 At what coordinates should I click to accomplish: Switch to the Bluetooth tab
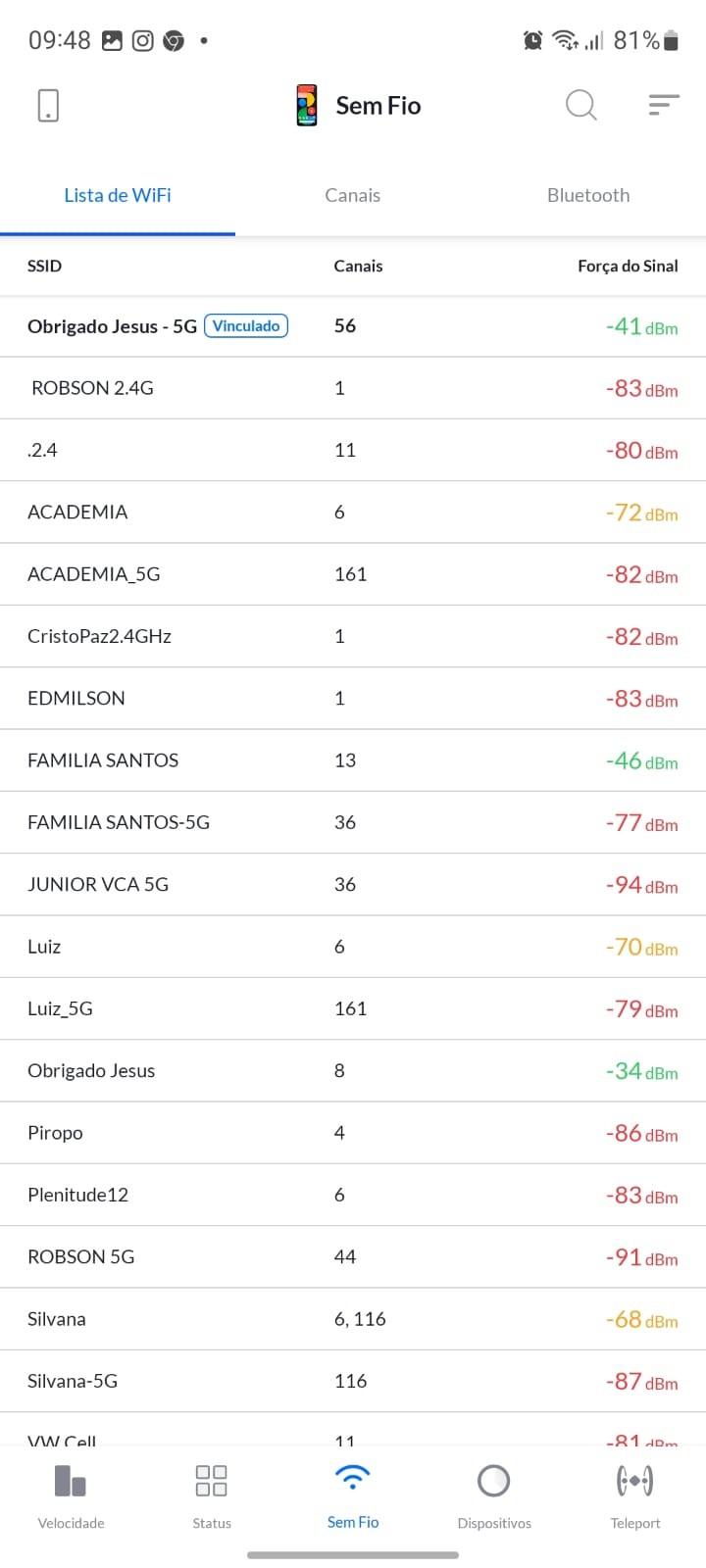click(x=588, y=195)
